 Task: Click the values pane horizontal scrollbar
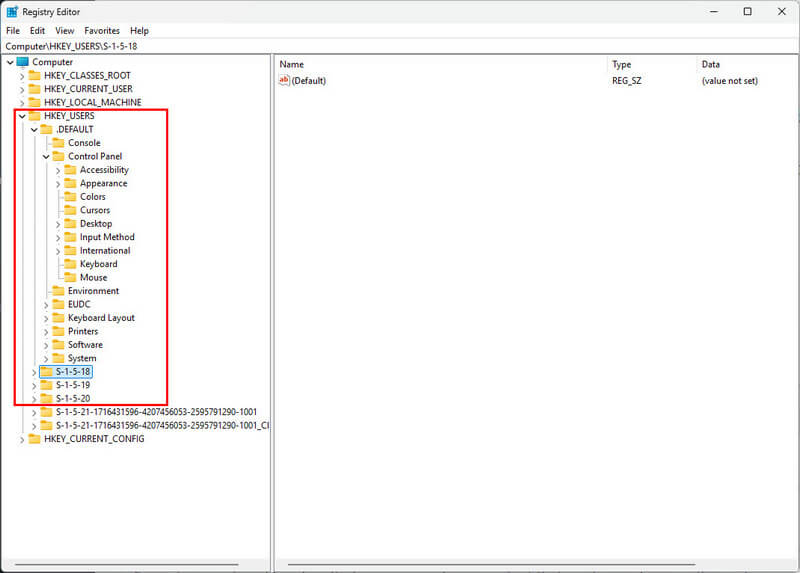tap(491, 564)
